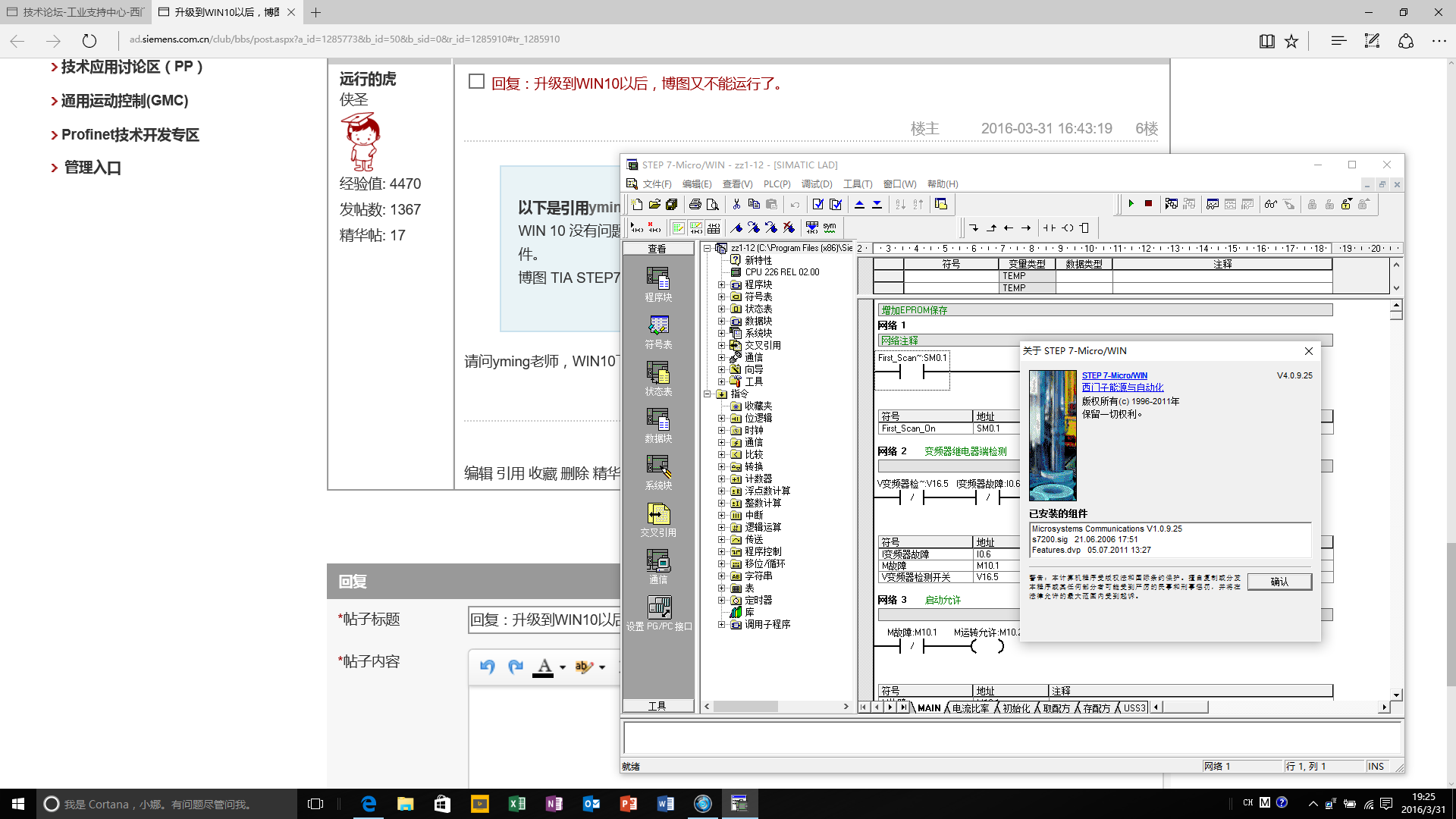1456x819 pixels.
Task: Open Excel from the Windows taskbar
Action: (516, 804)
